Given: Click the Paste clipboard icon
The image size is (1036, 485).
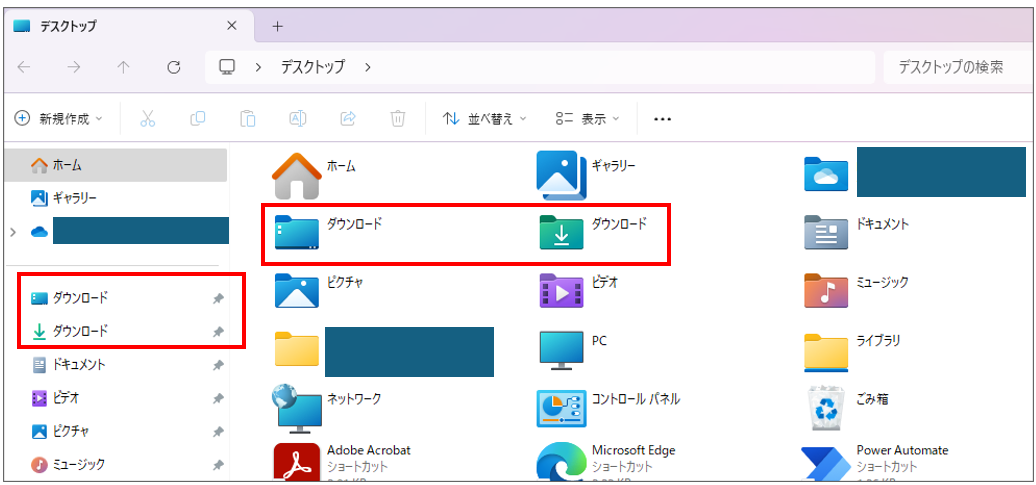Looking at the screenshot, I should [248, 118].
